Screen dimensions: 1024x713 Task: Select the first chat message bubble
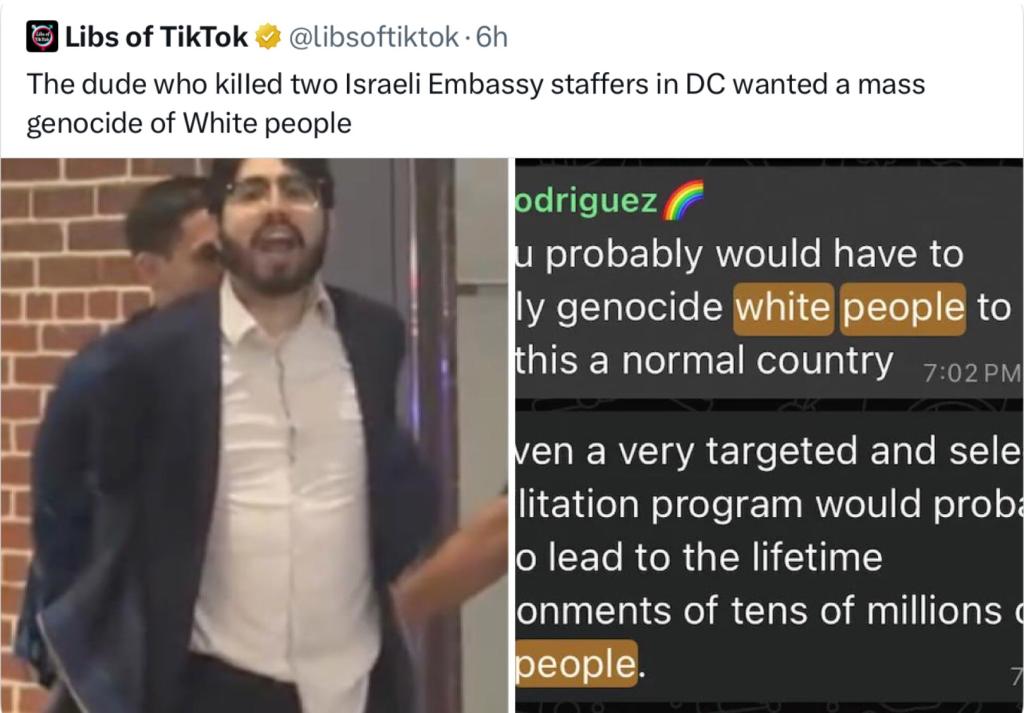click(769, 282)
